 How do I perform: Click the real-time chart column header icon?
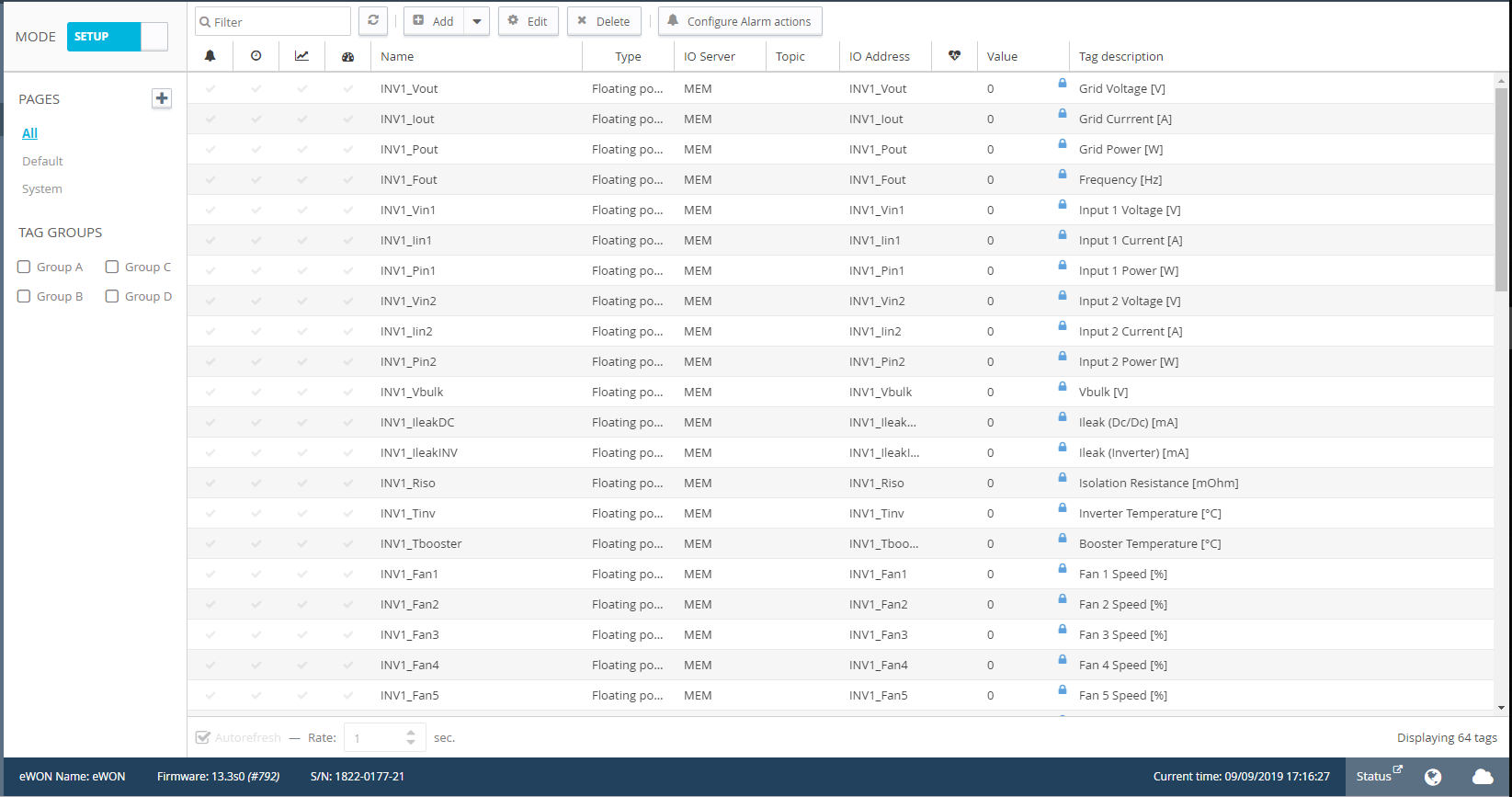(301, 56)
